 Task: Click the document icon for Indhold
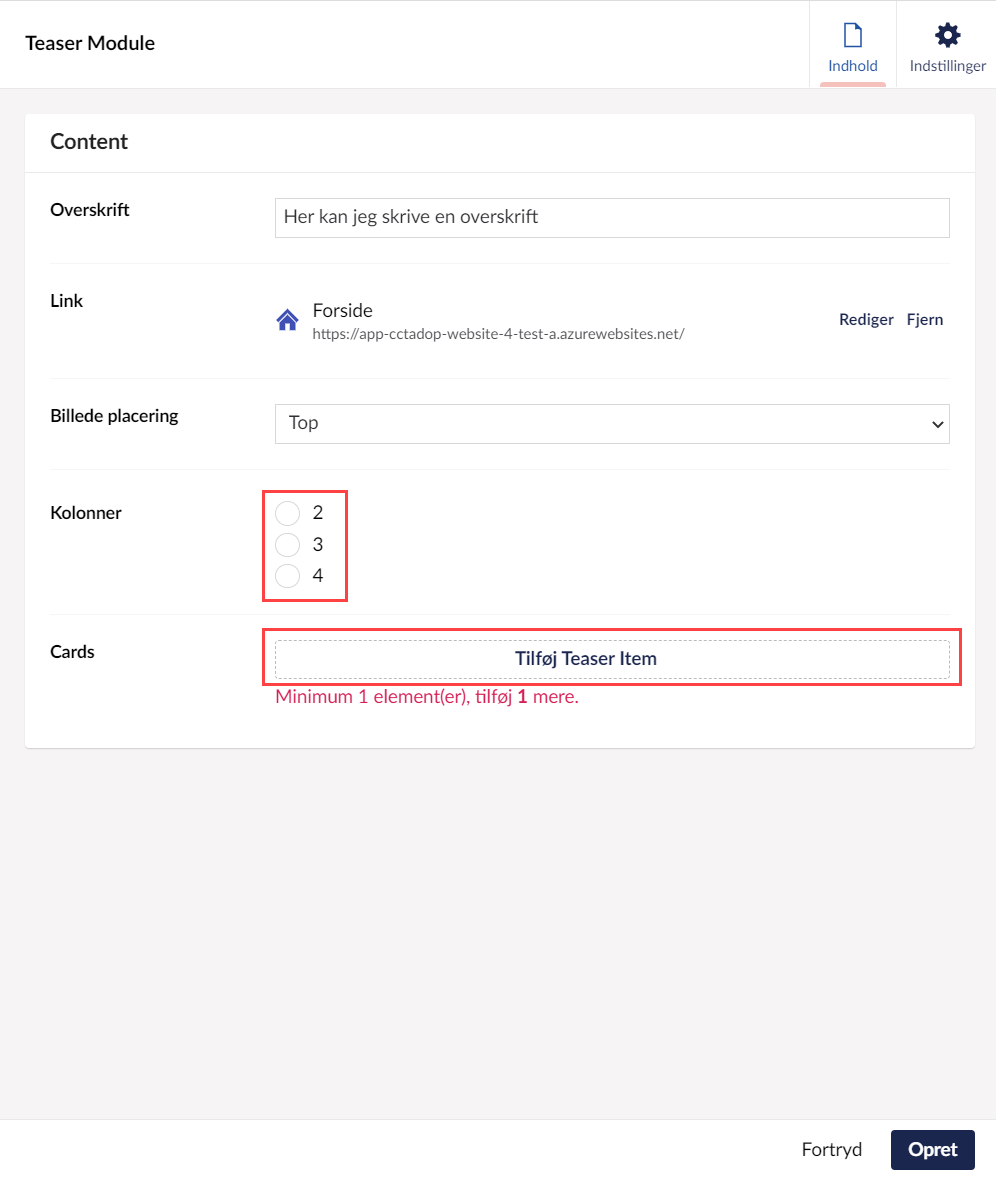coord(852,36)
